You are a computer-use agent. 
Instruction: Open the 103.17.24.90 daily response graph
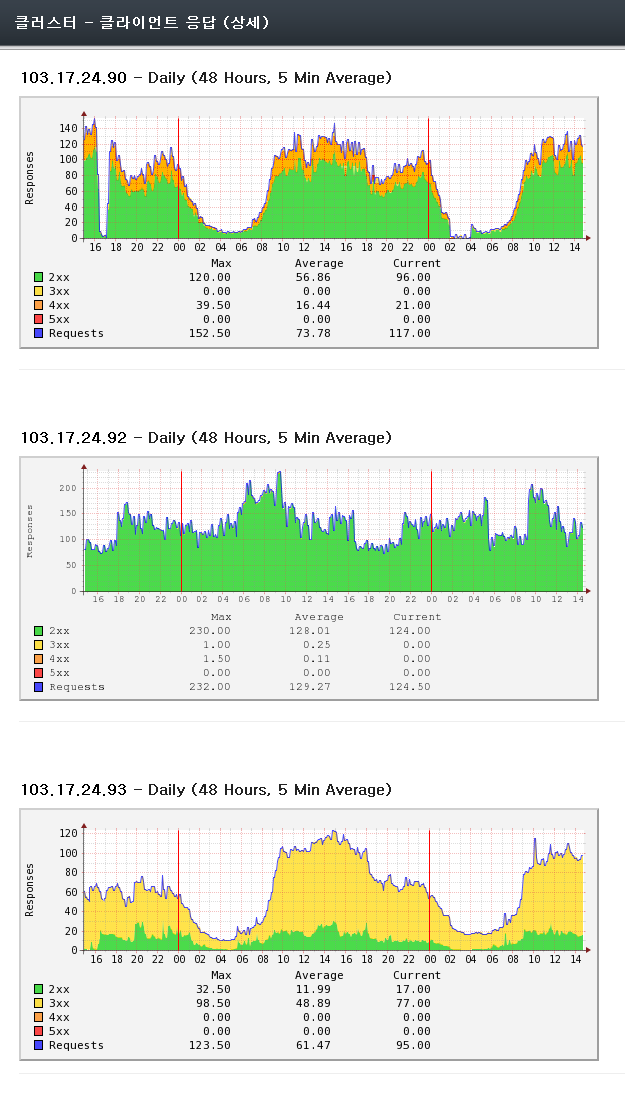coord(309,222)
